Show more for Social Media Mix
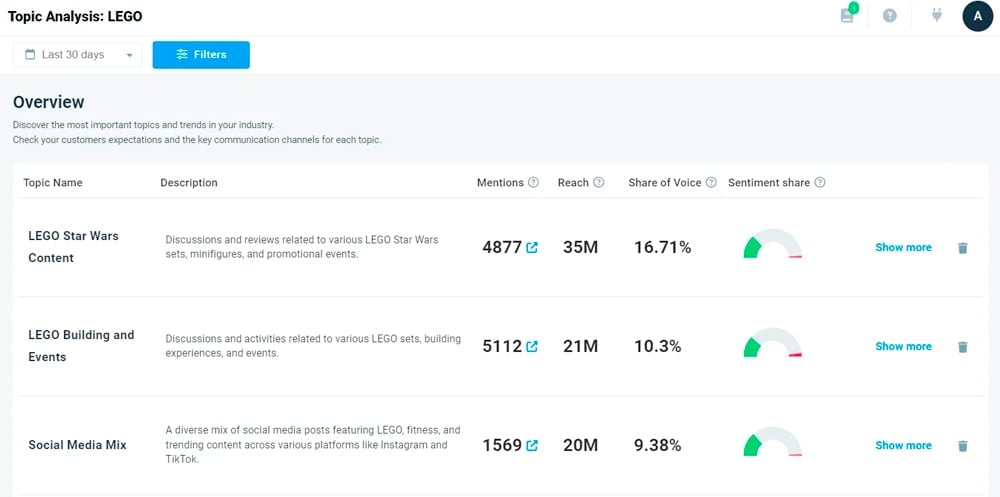 (x=903, y=445)
